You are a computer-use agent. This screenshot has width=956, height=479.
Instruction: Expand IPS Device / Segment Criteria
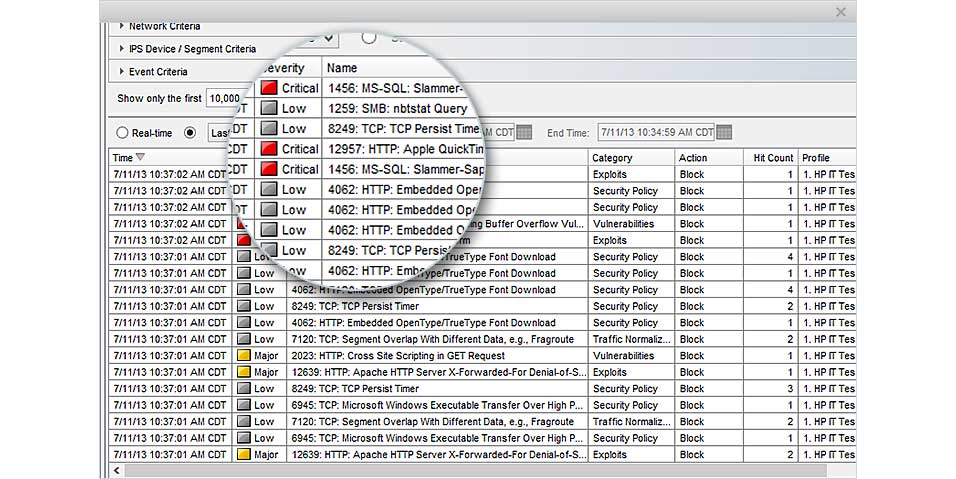point(122,49)
